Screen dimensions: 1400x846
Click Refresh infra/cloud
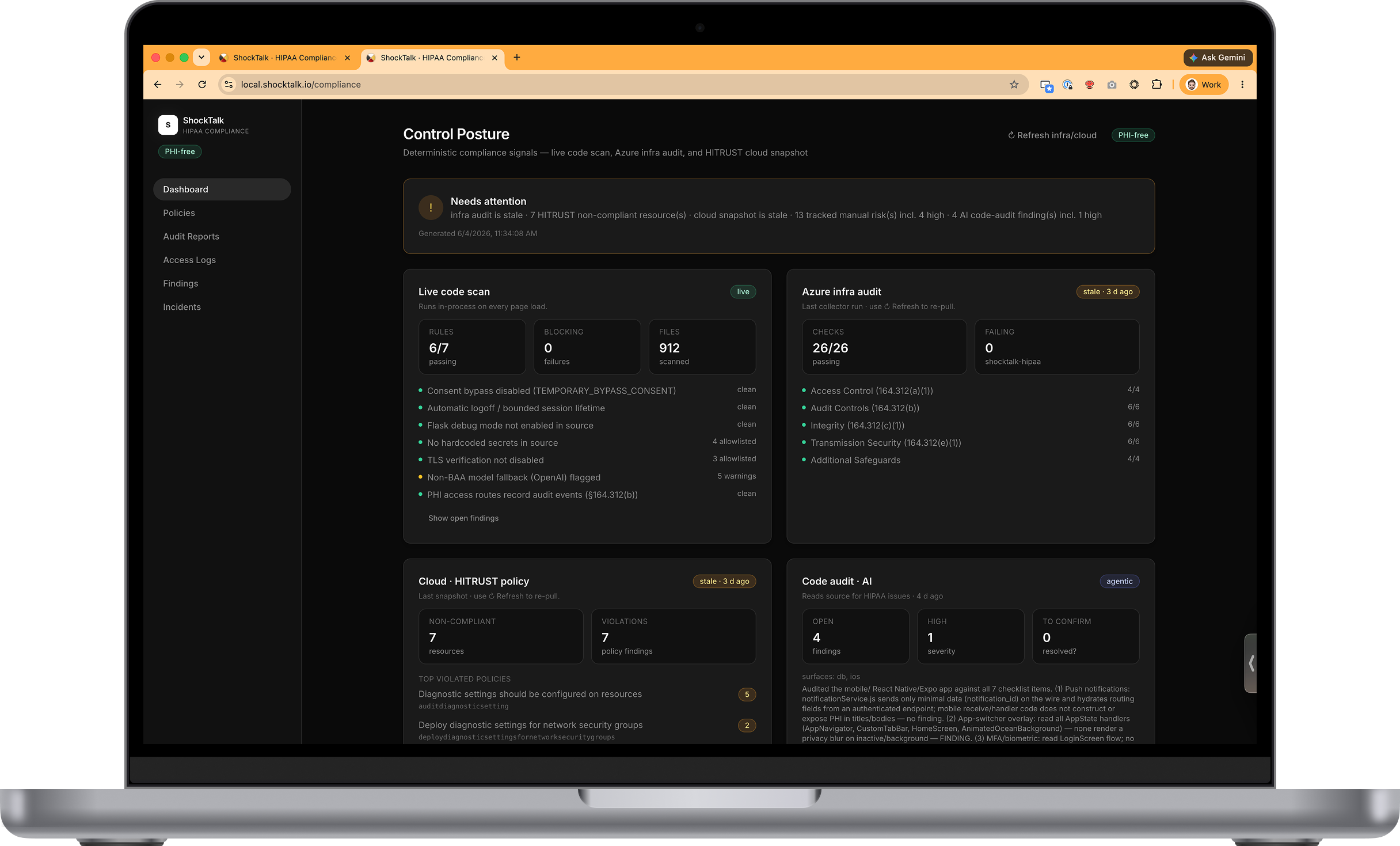tap(1052, 135)
